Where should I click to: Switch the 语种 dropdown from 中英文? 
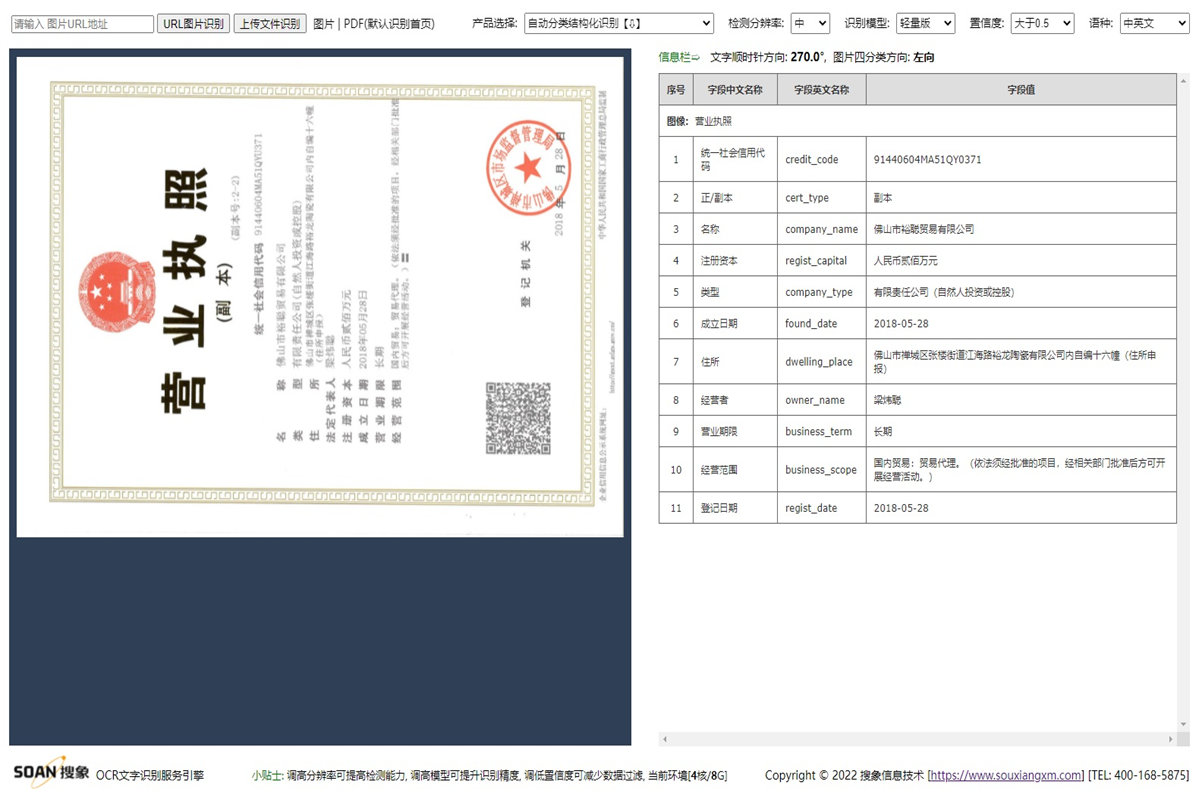pyautogui.click(x=1153, y=23)
